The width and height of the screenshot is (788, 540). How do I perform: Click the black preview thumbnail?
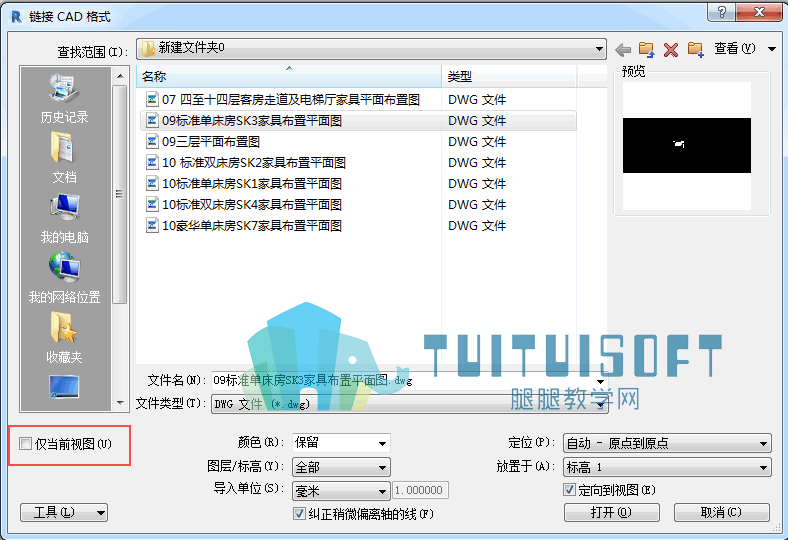(x=686, y=146)
